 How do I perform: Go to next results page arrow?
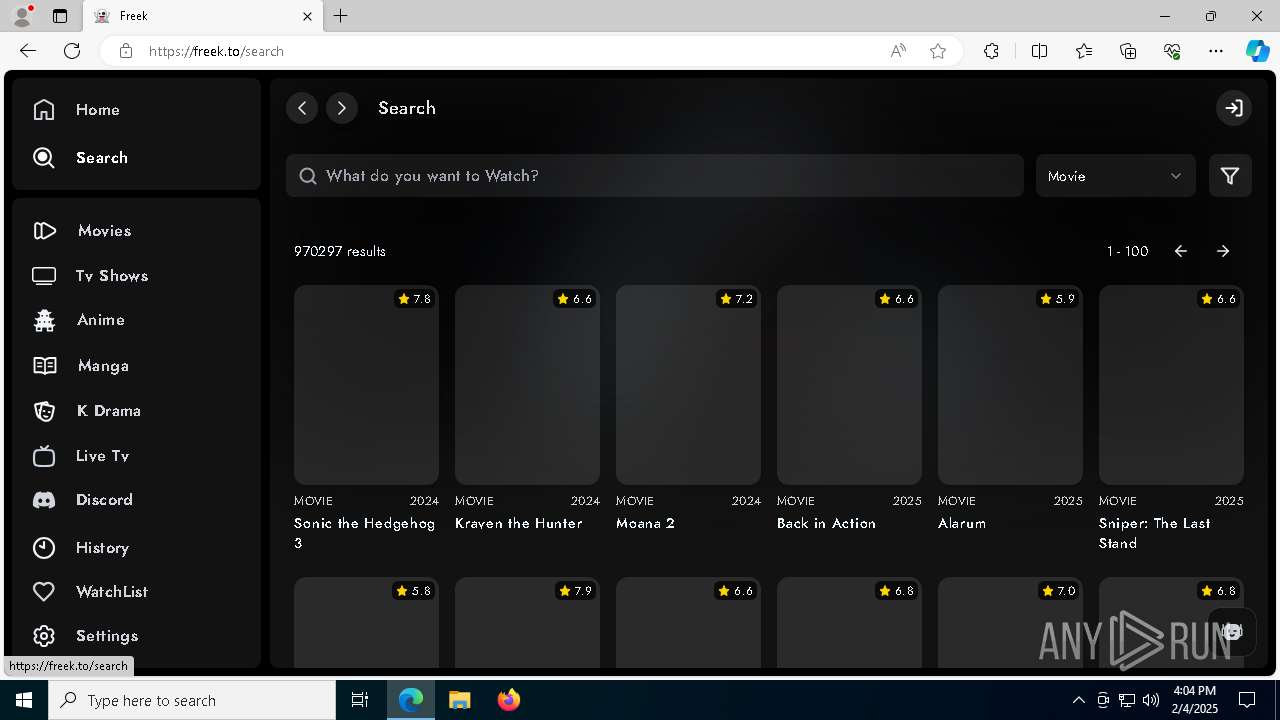pyautogui.click(x=1223, y=251)
